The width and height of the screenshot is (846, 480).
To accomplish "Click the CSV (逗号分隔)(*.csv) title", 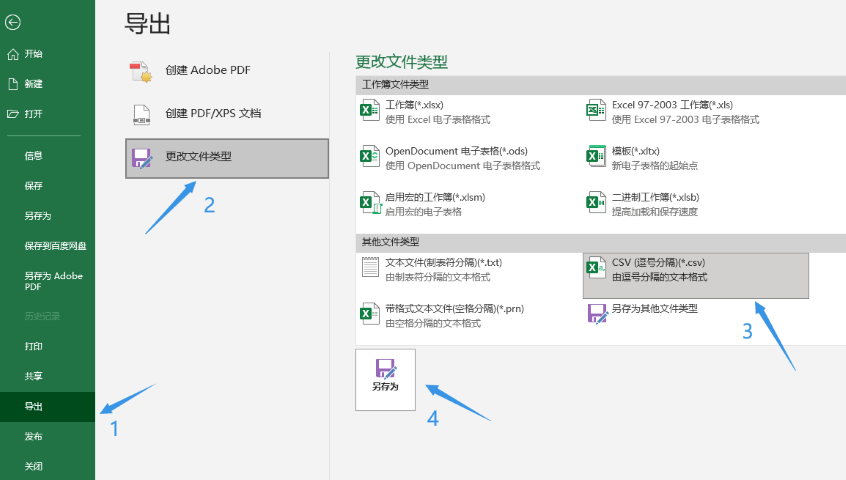I will [x=658, y=263].
